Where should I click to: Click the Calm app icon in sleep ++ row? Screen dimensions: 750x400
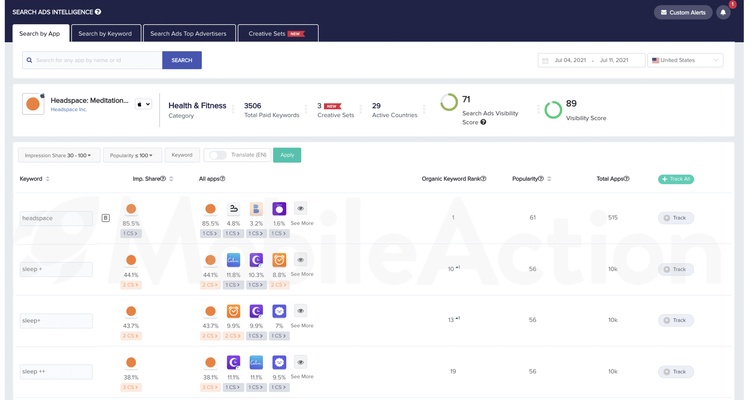pos(256,362)
